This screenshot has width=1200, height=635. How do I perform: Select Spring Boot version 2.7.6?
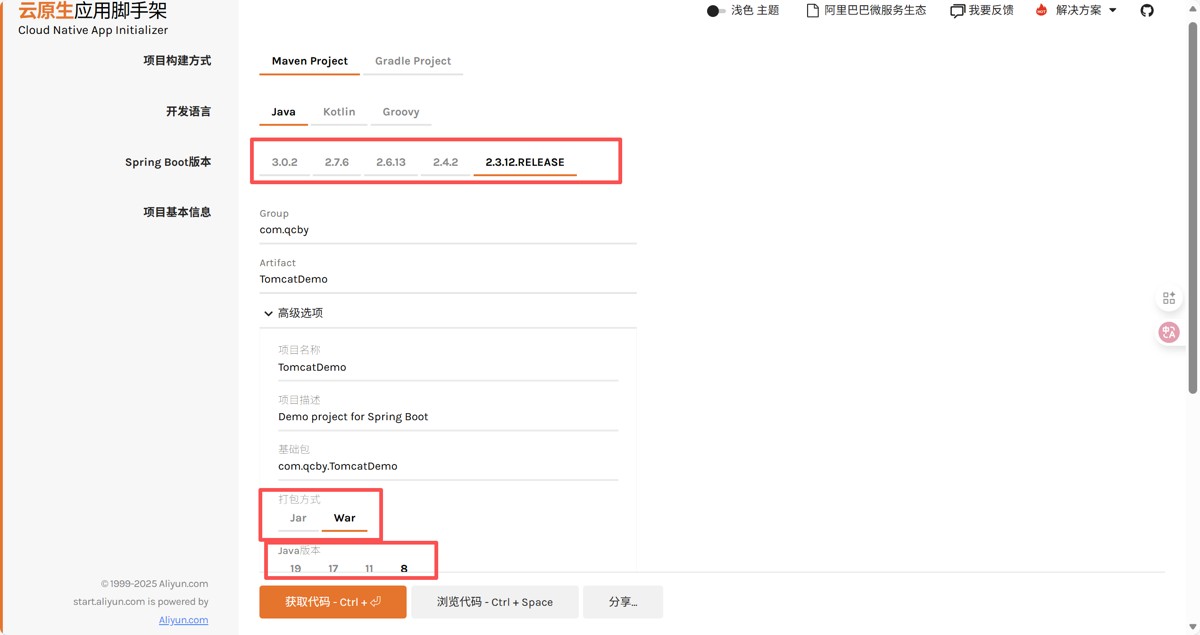point(337,162)
